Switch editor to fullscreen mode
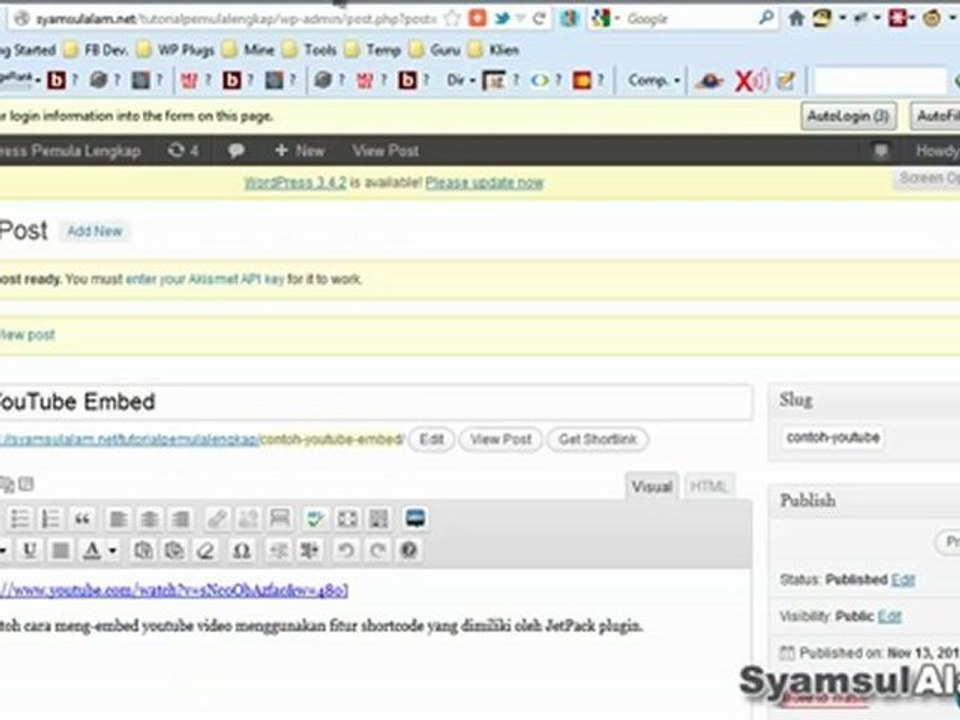This screenshot has width=960, height=720. pos(347,519)
